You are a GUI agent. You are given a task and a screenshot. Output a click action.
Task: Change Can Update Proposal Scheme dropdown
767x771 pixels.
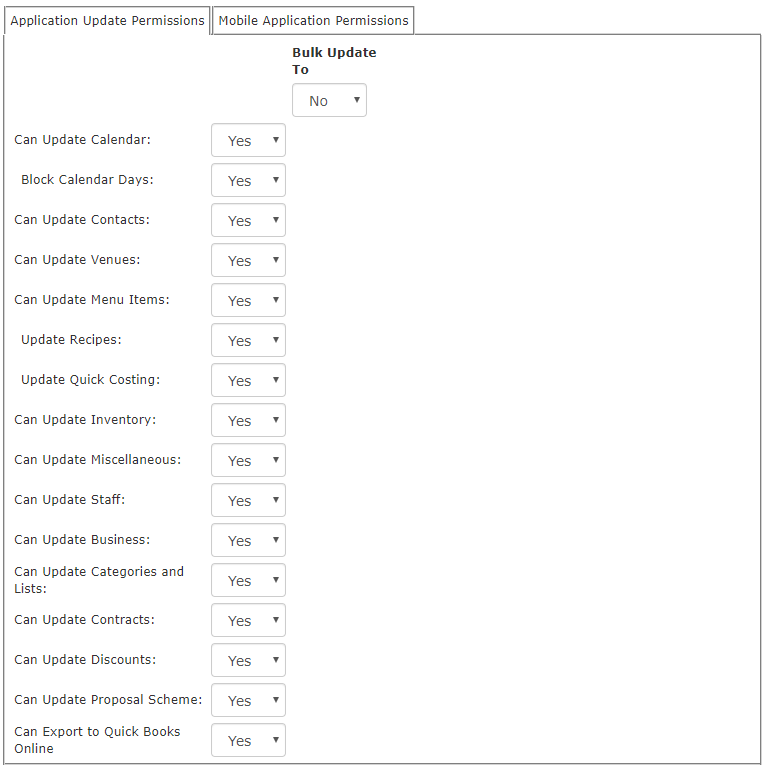pos(248,700)
